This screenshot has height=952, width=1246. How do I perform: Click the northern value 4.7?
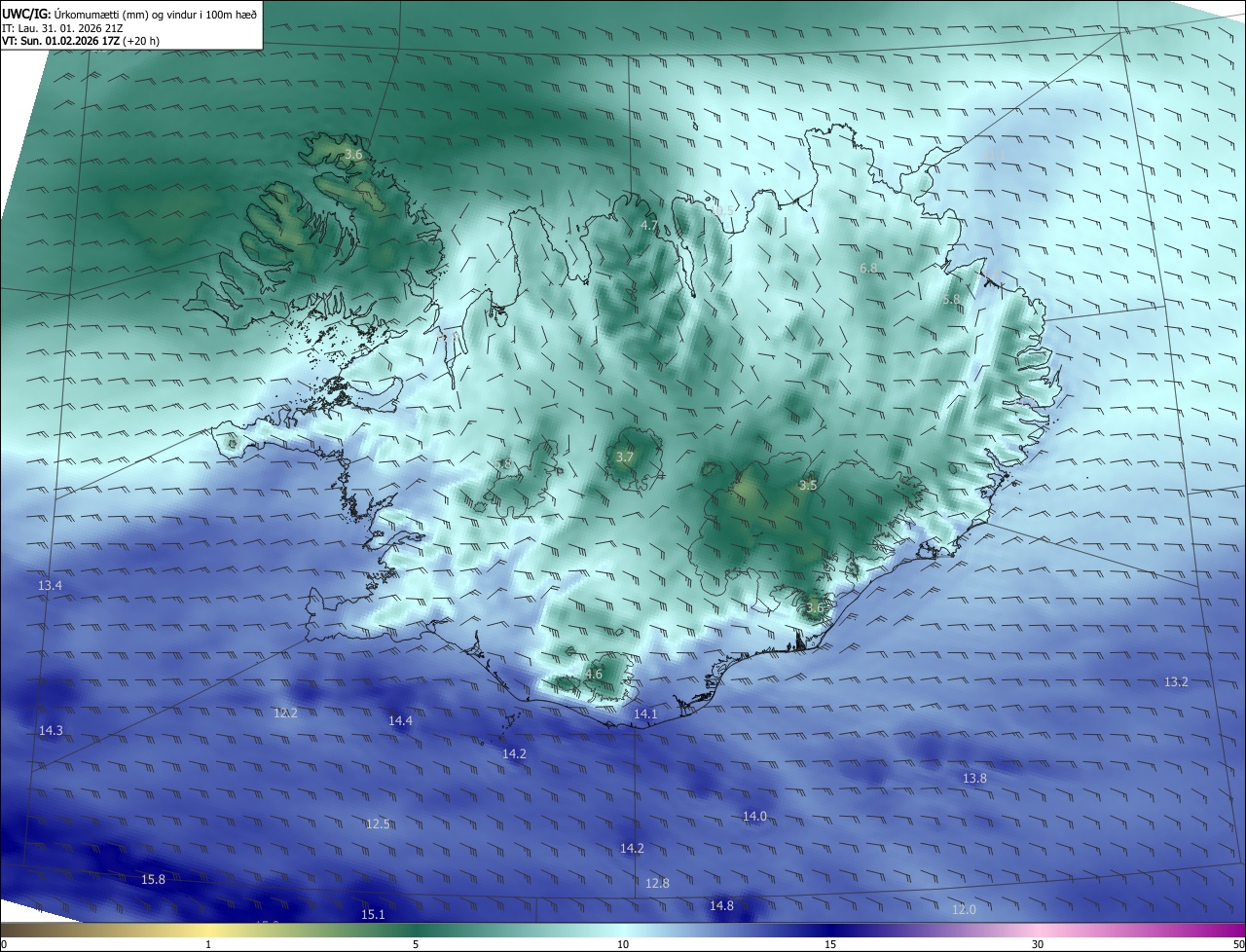(648, 225)
